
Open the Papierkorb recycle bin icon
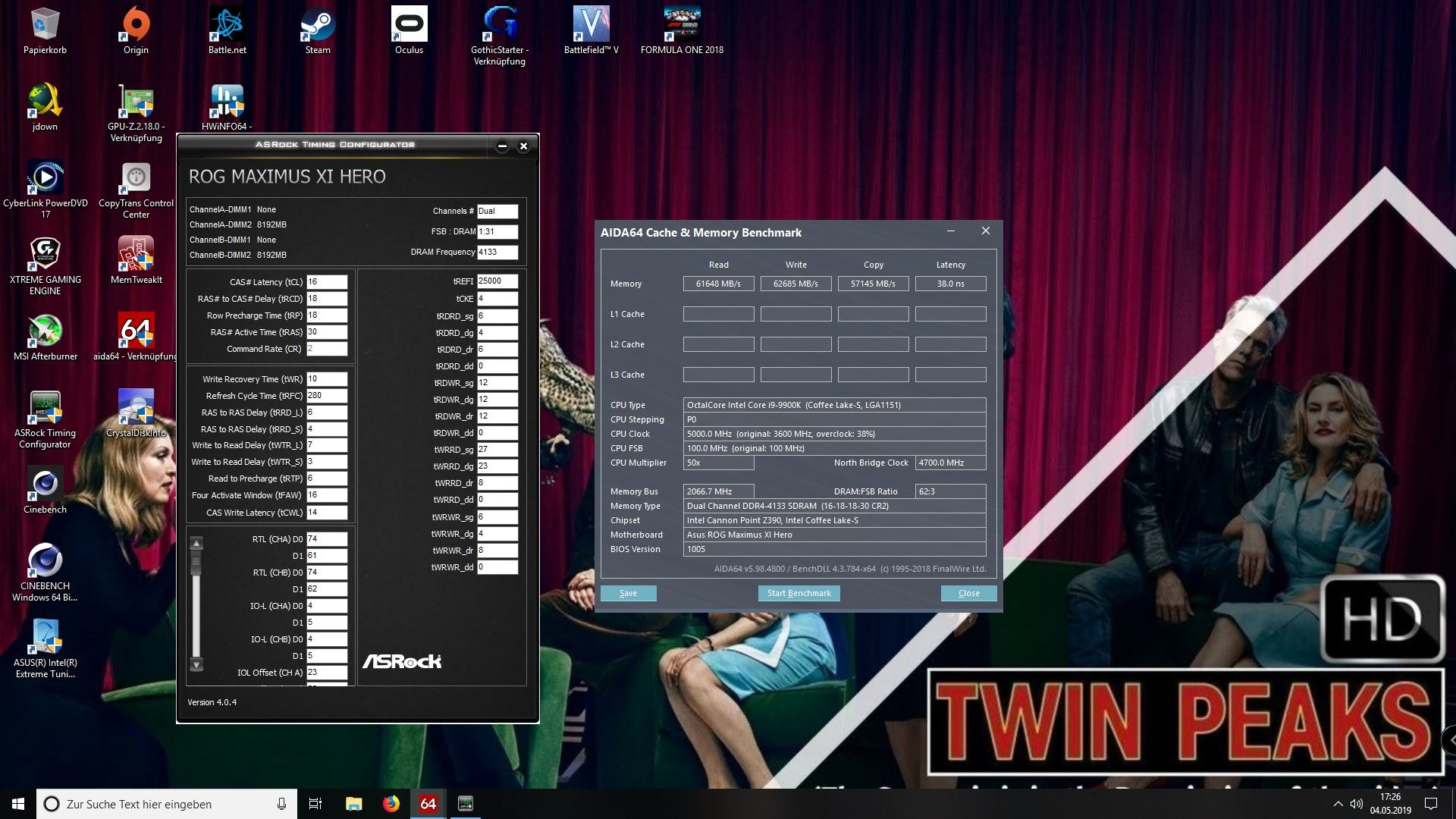tap(45, 30)
